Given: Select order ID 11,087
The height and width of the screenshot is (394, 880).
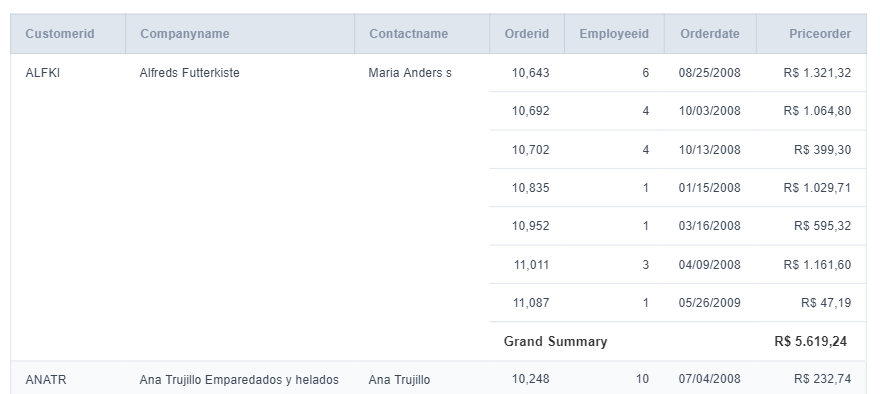Looking at the screenshot, I should (531, 303).
